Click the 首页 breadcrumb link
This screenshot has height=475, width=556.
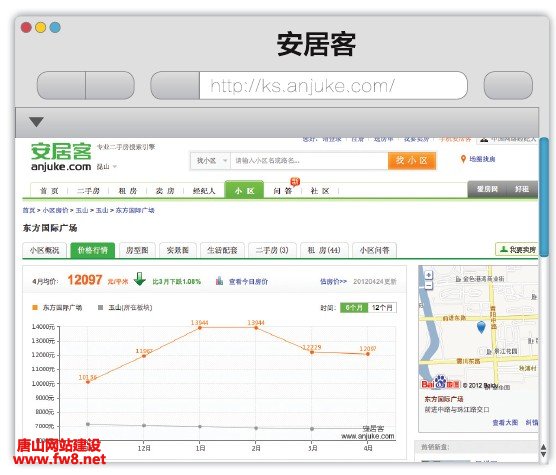pyautogui.click(x=29, y=210)
